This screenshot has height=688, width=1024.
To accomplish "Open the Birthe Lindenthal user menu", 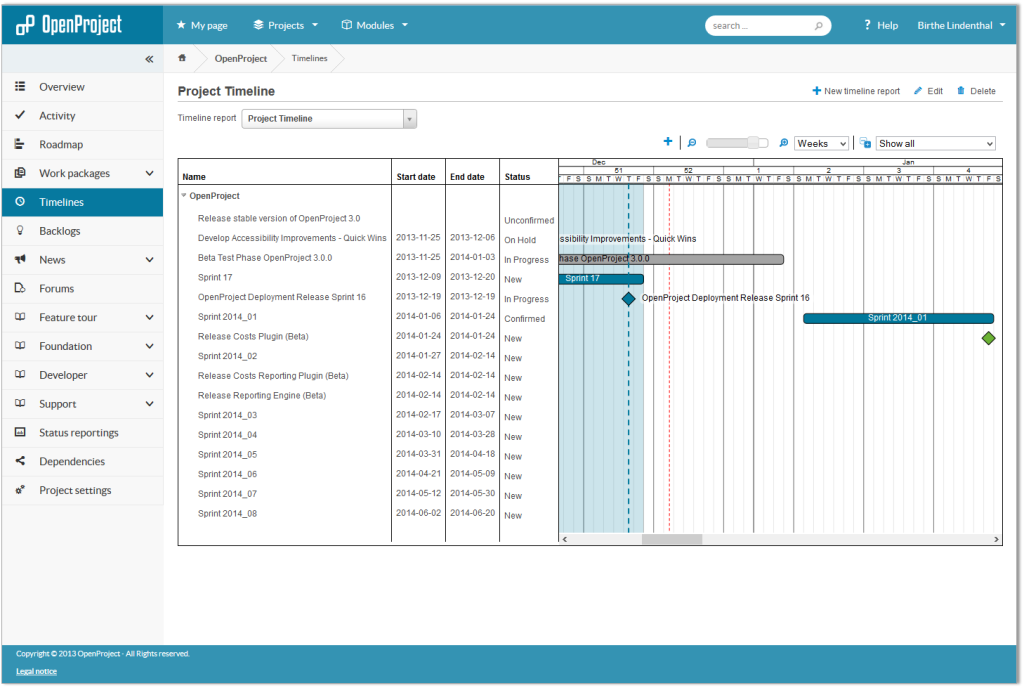I will click(961, 25).
